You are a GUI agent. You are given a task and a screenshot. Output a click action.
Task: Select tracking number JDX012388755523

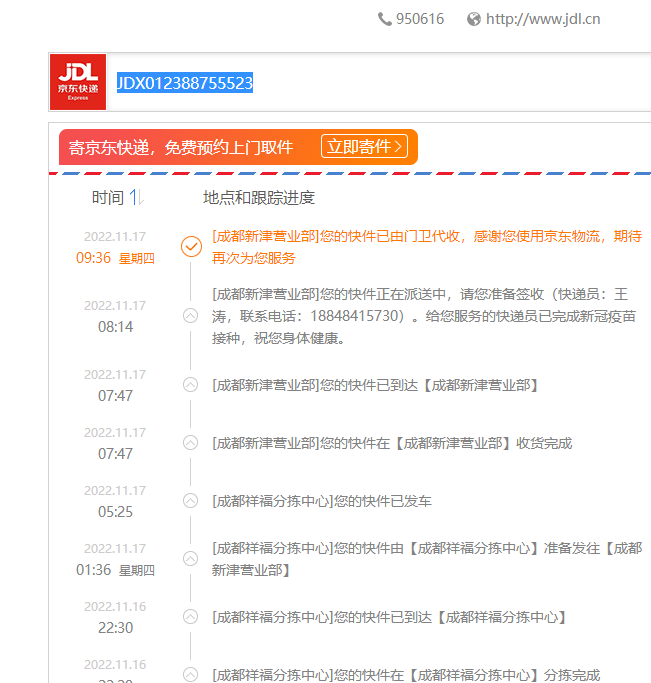tap(185, 83)
